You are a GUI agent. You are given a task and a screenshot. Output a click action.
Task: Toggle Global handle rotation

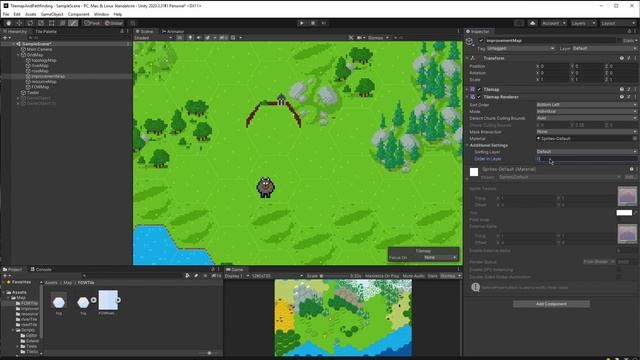[x=114, y=23]
